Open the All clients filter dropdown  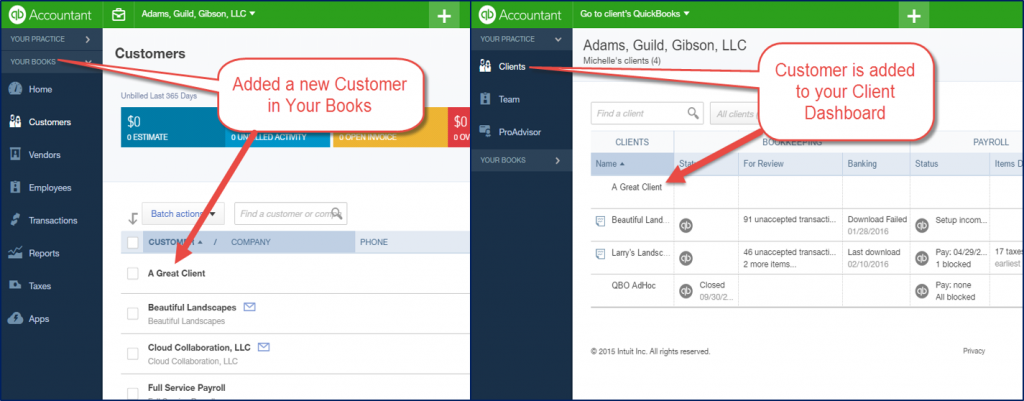click(734, 114)
